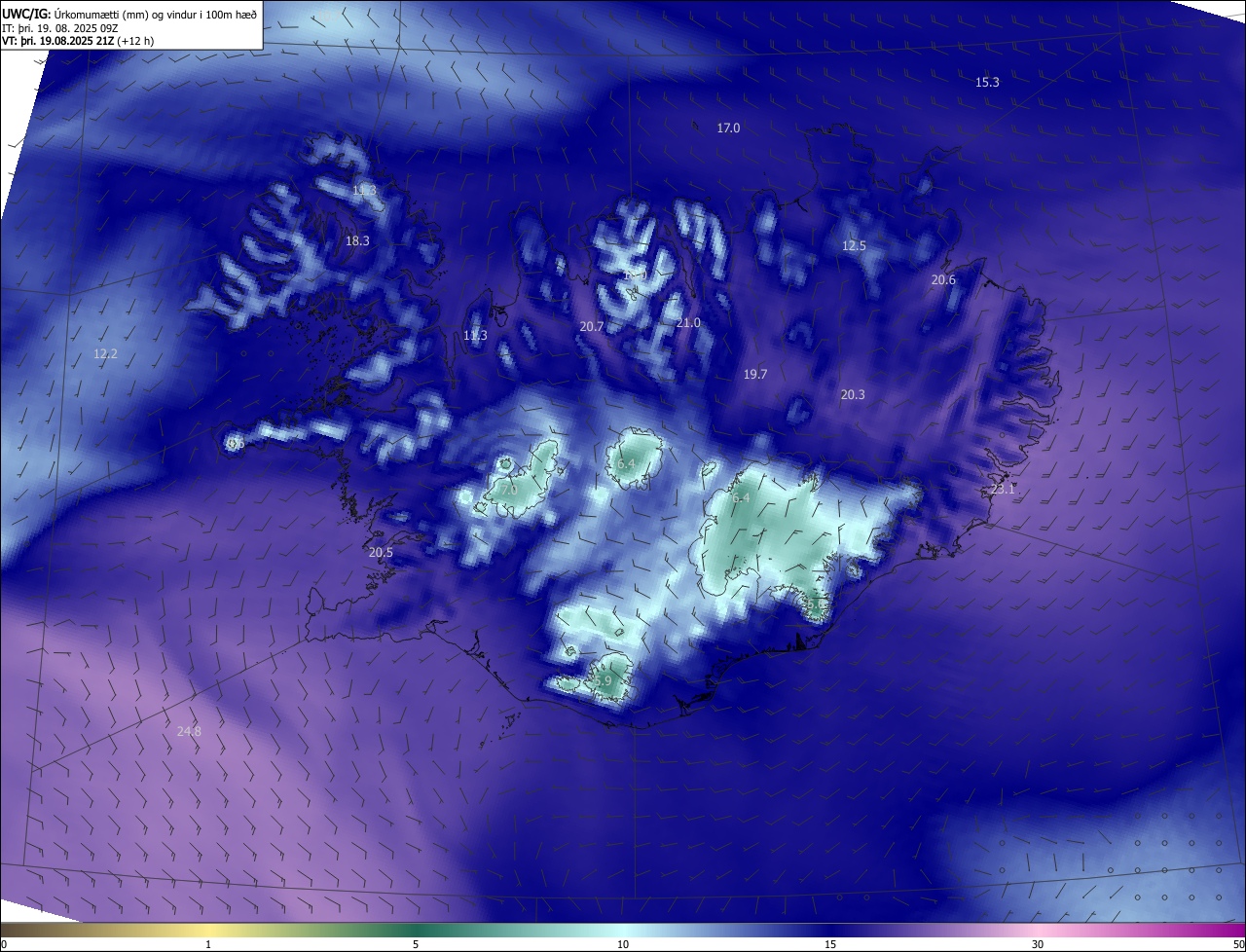Viewport: 1246px width, 952px height.
Task: Click the '1' tick on the color scale
Action: click(208, 944)
